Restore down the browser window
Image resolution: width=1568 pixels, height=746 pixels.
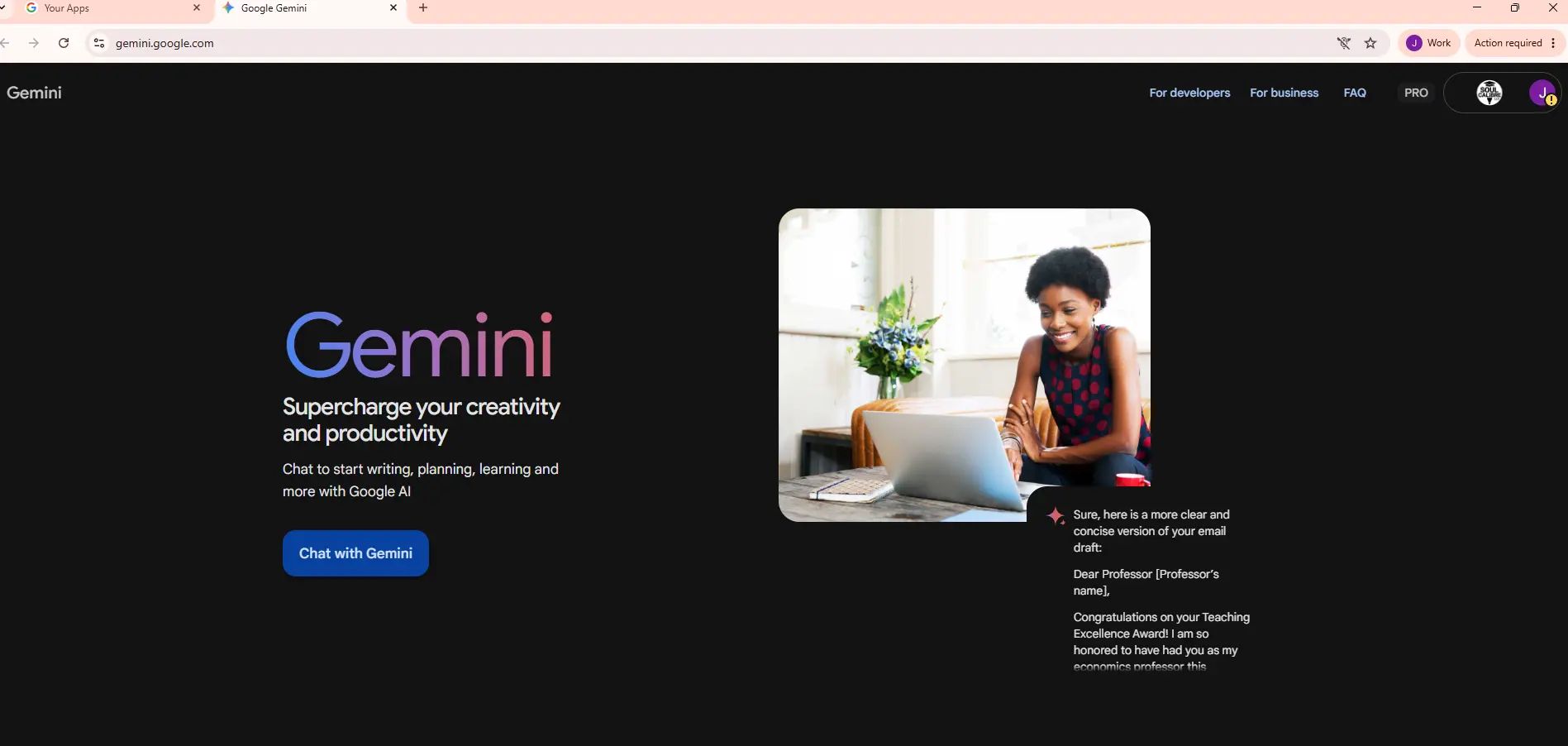click(x=1515, y=7)
